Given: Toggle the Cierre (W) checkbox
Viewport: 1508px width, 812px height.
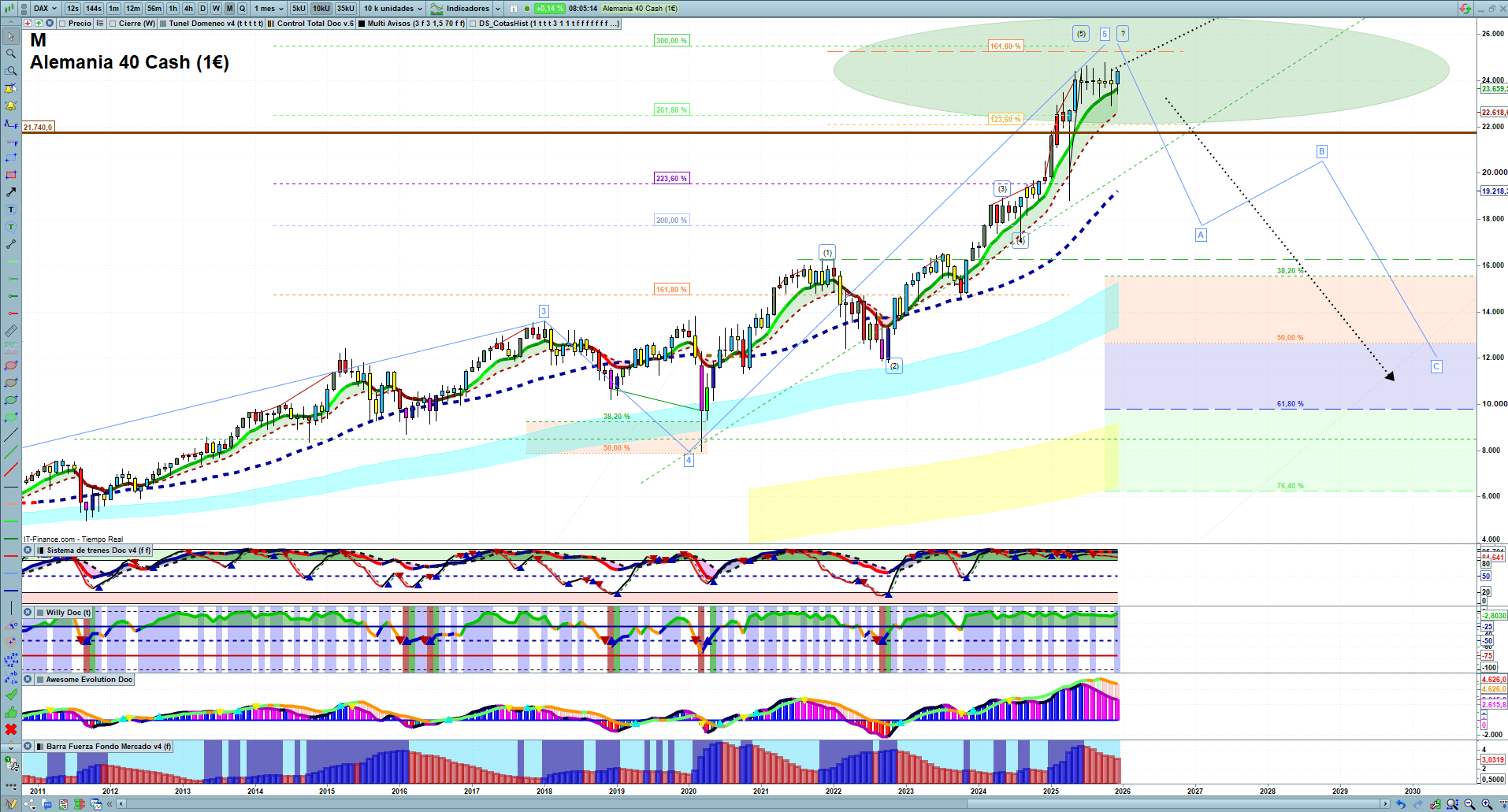Looking at the screenshot, I should click(113, 24).
